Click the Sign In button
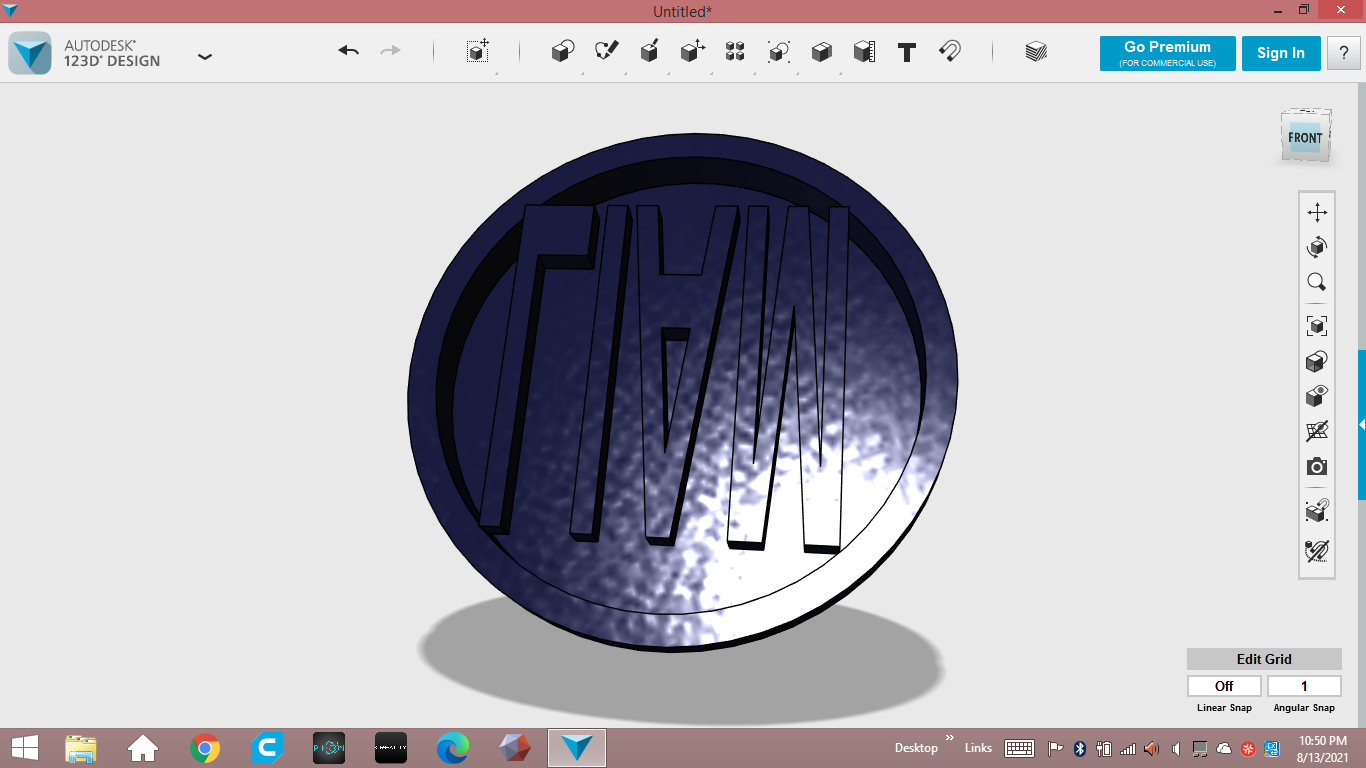The image size is (1366, 768). click(x=1281, y=53)
